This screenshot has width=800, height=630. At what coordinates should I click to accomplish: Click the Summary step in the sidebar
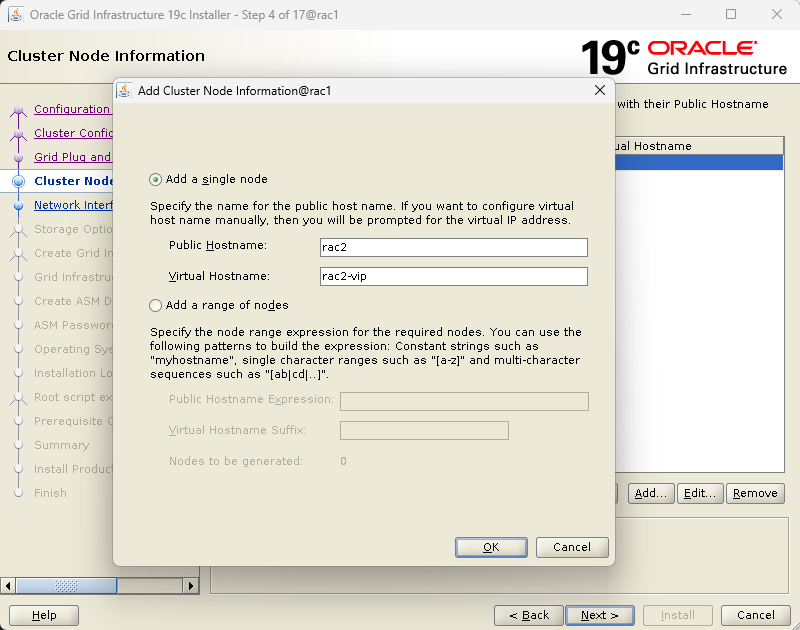pyautogui.click(x=61, y=445)
